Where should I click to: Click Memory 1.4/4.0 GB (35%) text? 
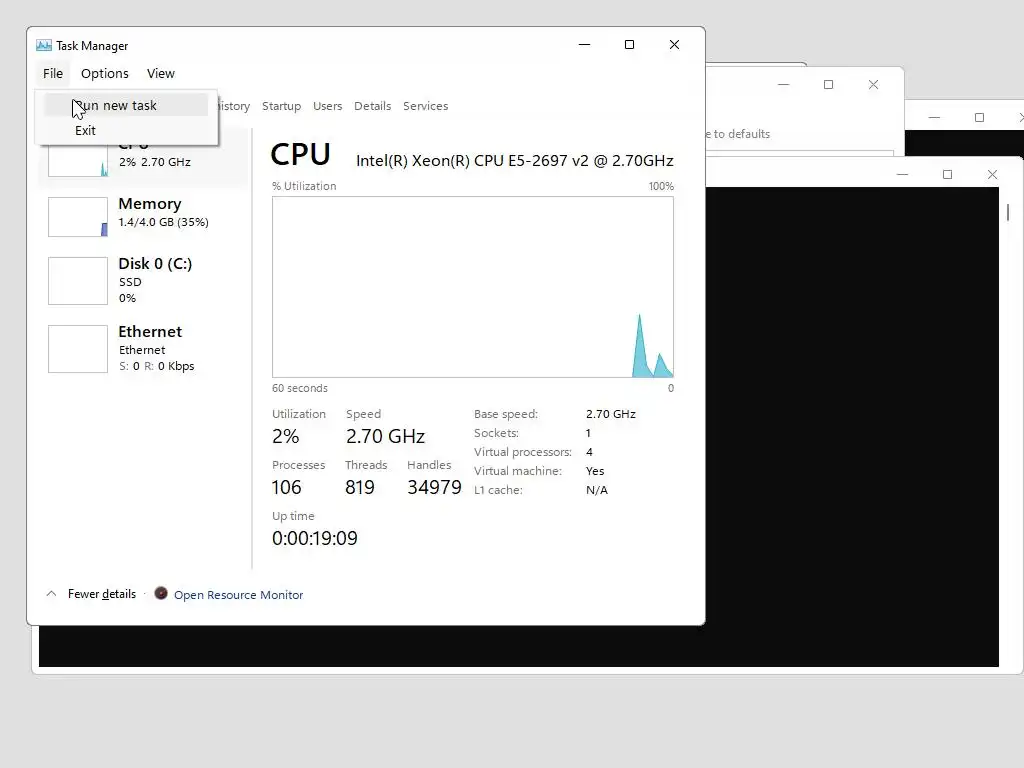tap(163, 222)
